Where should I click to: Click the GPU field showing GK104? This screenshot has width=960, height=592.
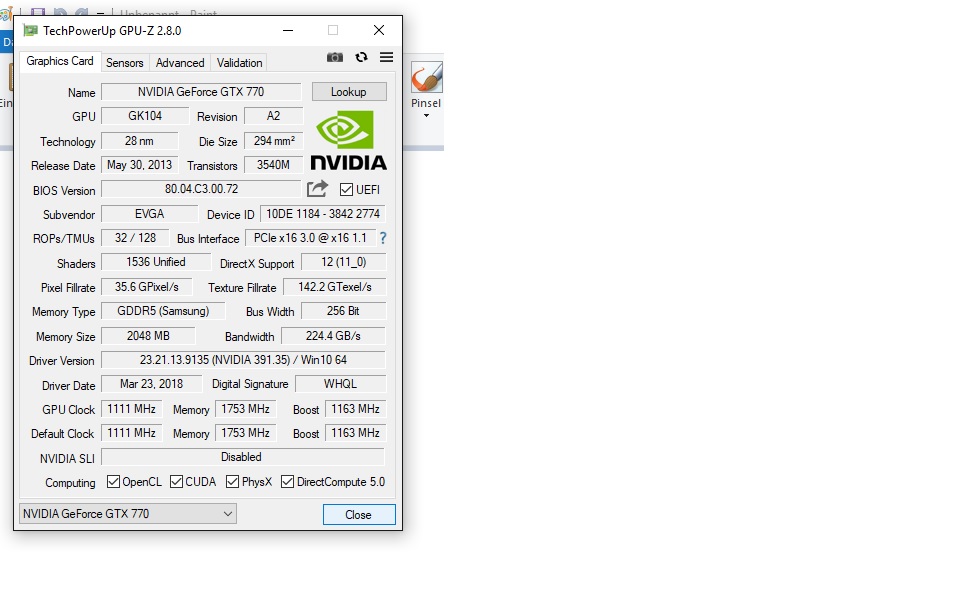145,116
